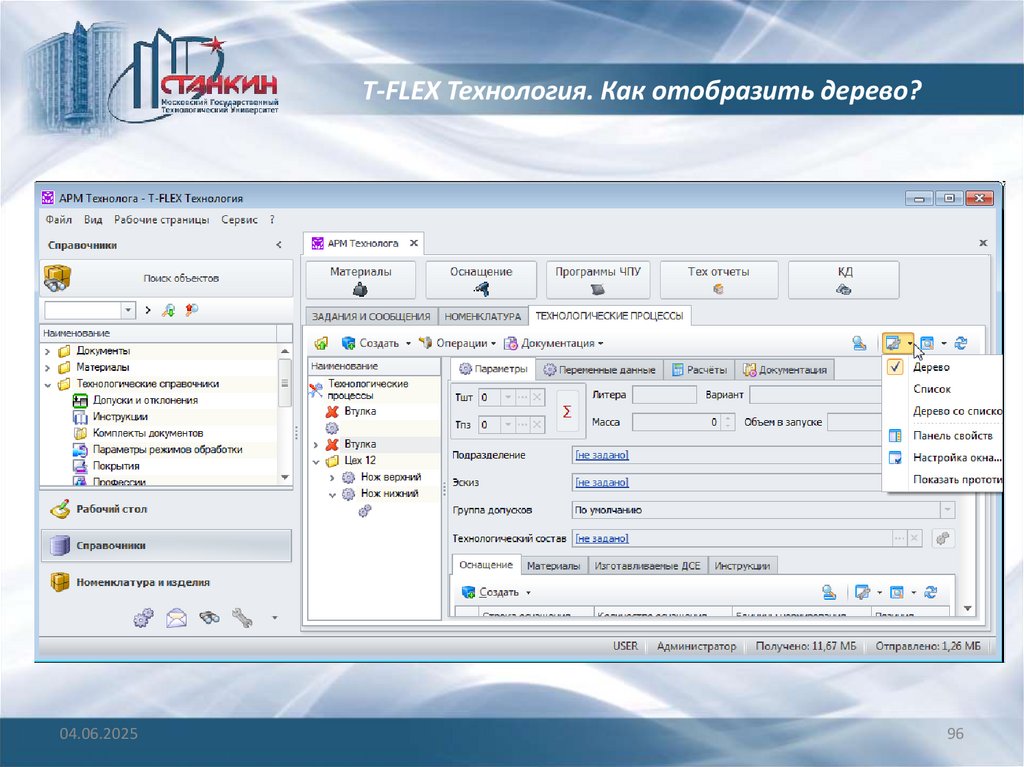This screenshot has height=767, width=1024.
Task: Open the Сервис menu
Action: point(239,220)
